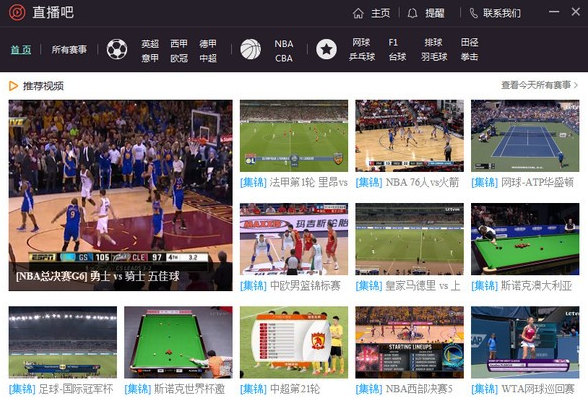Screen dimensions: 588x403
Task: Open the 网球 category
Action: pyautogui.click(x=361, y=42)
